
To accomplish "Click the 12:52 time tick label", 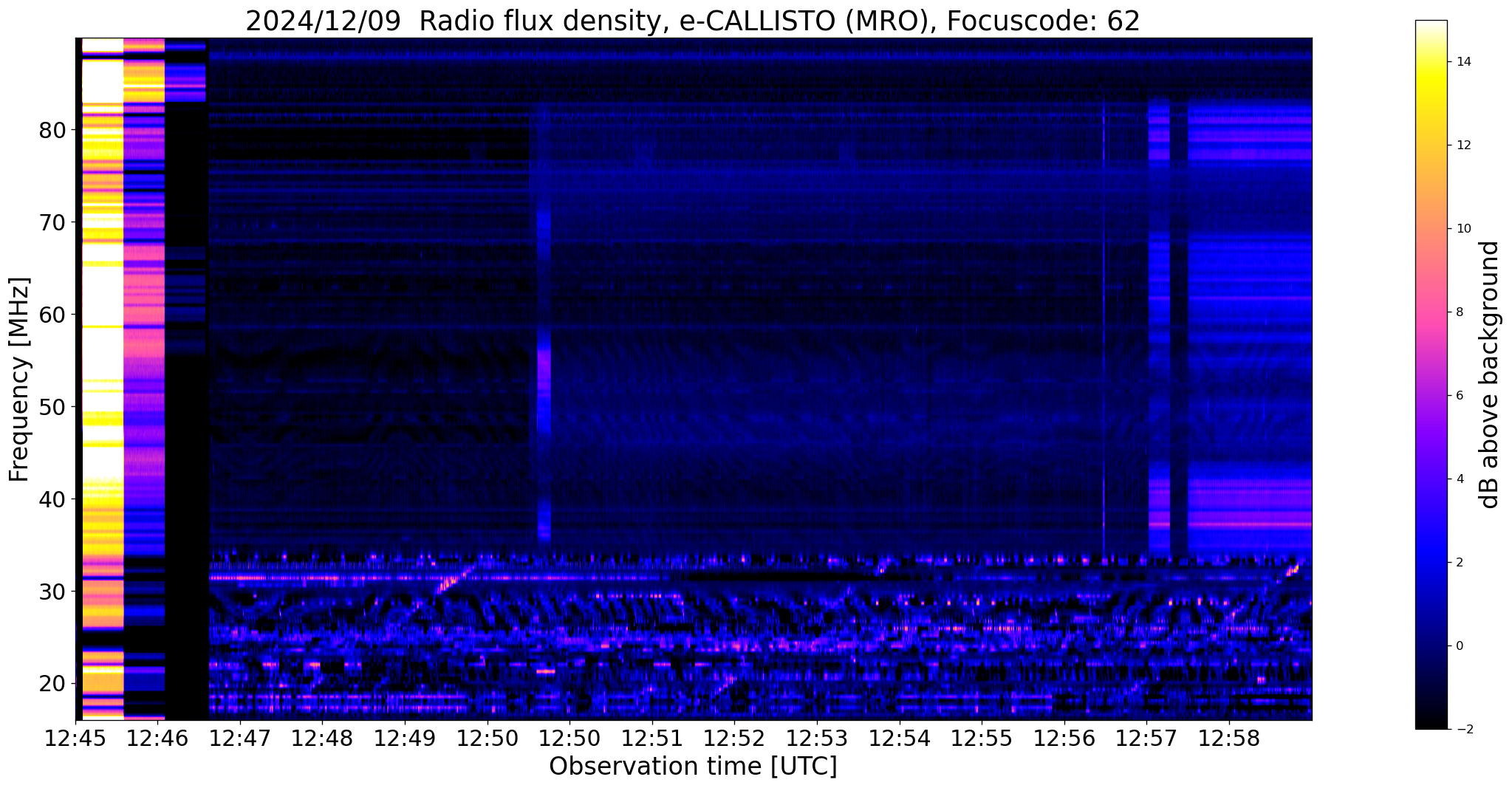I will pos(734,739).
